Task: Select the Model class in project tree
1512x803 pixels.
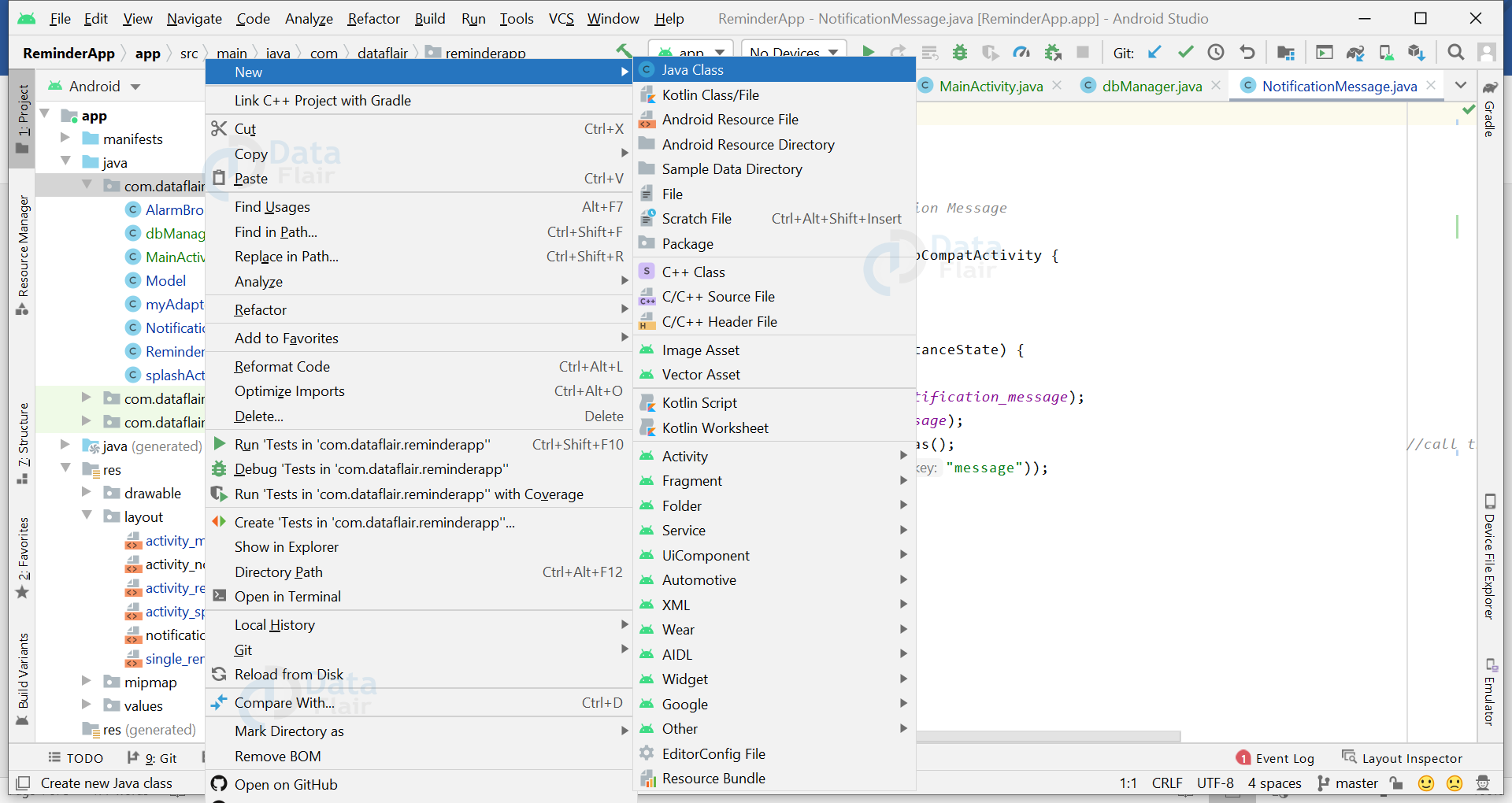Action: point(156,280)
